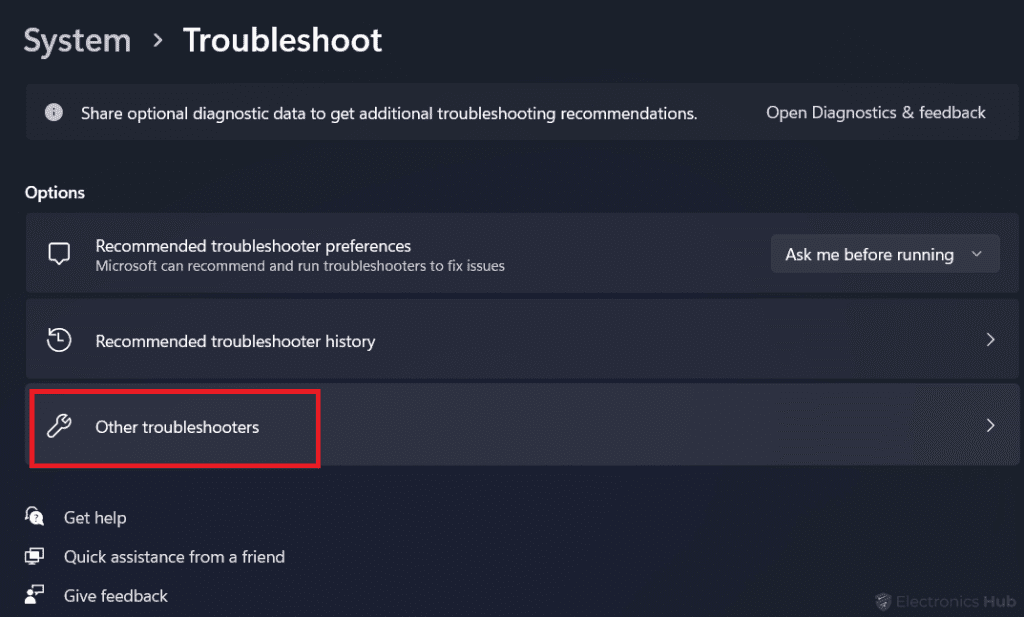This screenshot has width=1024, height=617.
Task: Click the Give feedback icon
Action: tap(34, 594)
